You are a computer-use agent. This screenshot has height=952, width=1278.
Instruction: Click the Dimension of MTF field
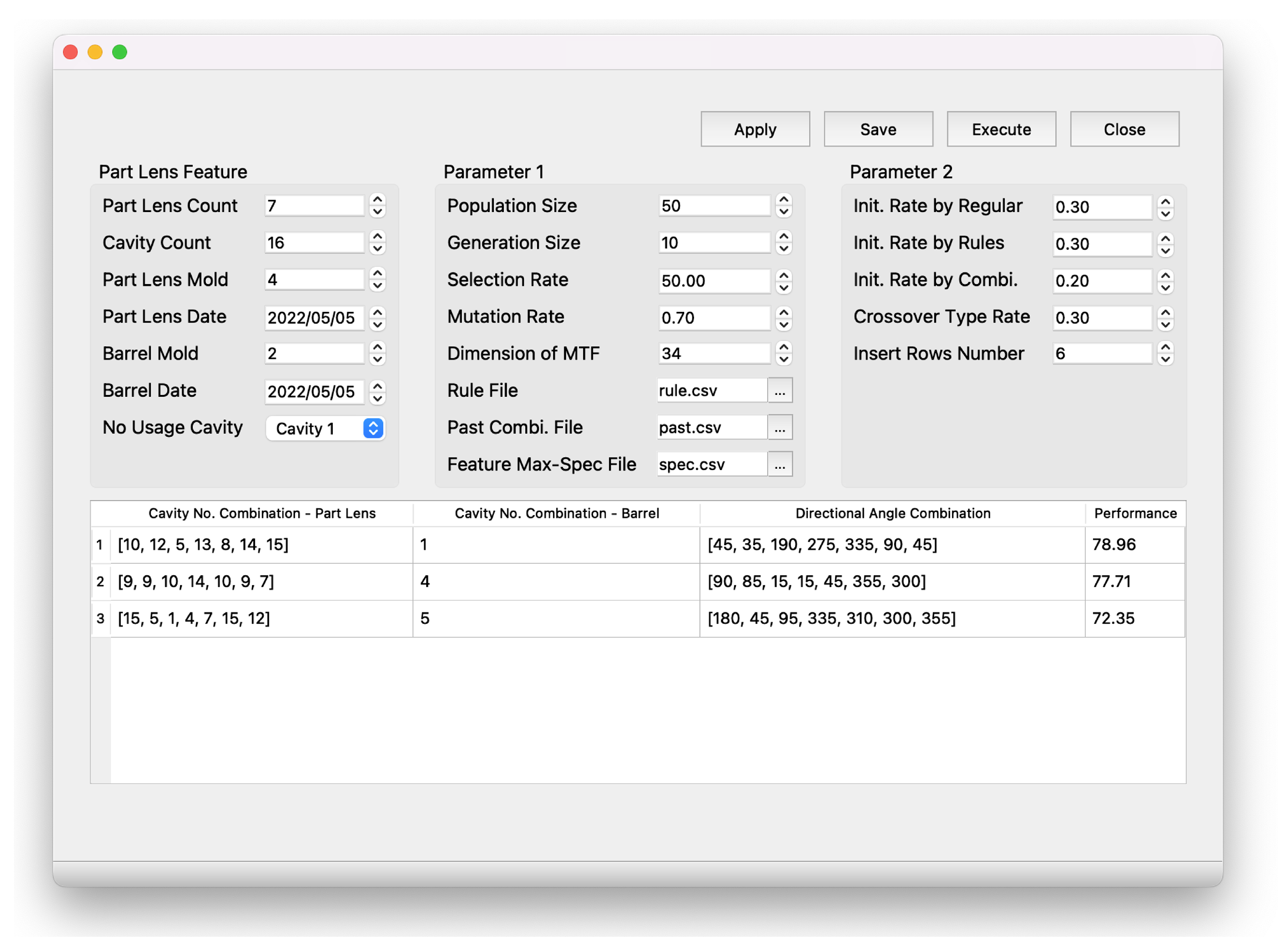pos(713,353)
